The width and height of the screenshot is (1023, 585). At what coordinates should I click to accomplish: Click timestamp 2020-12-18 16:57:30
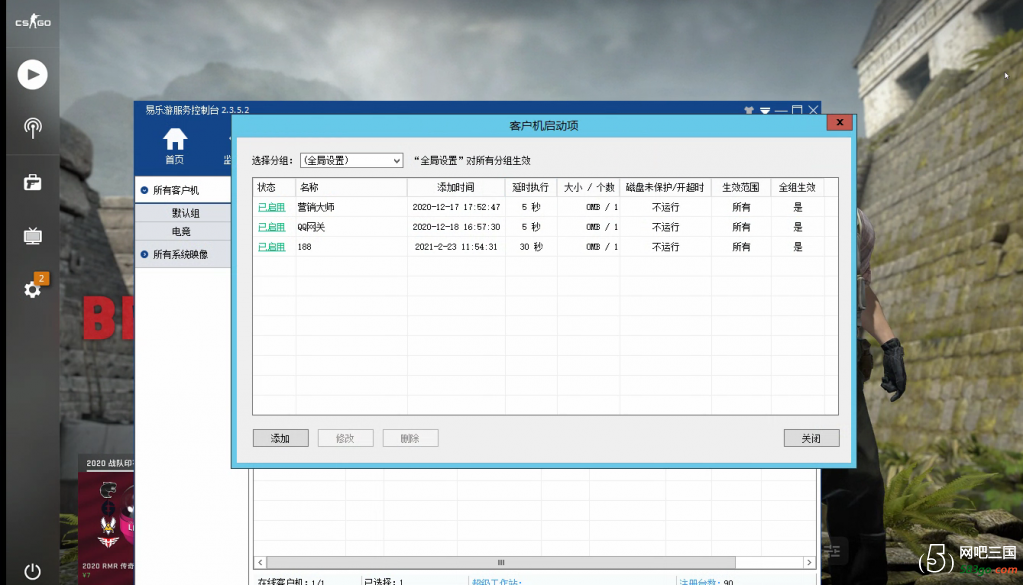click(x=456, y=227)
